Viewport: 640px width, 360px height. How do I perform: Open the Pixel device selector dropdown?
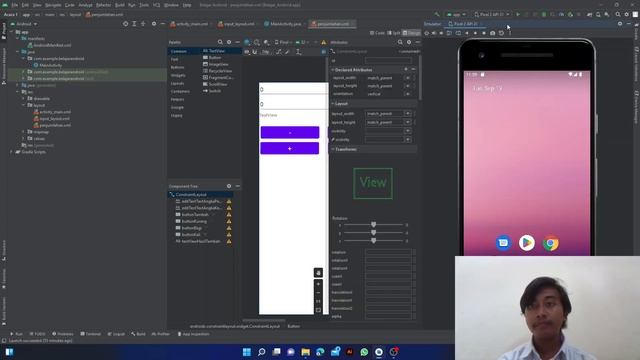point(491,14)
